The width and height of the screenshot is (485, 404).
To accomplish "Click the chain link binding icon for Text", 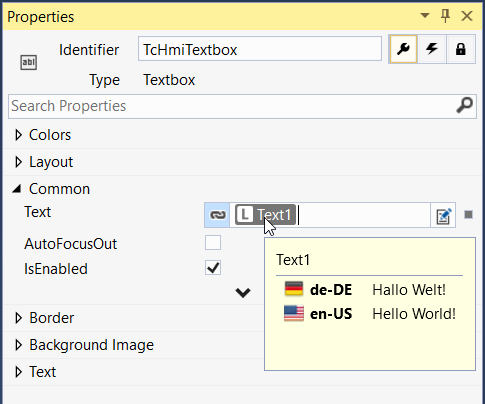I will coord(217,215).
